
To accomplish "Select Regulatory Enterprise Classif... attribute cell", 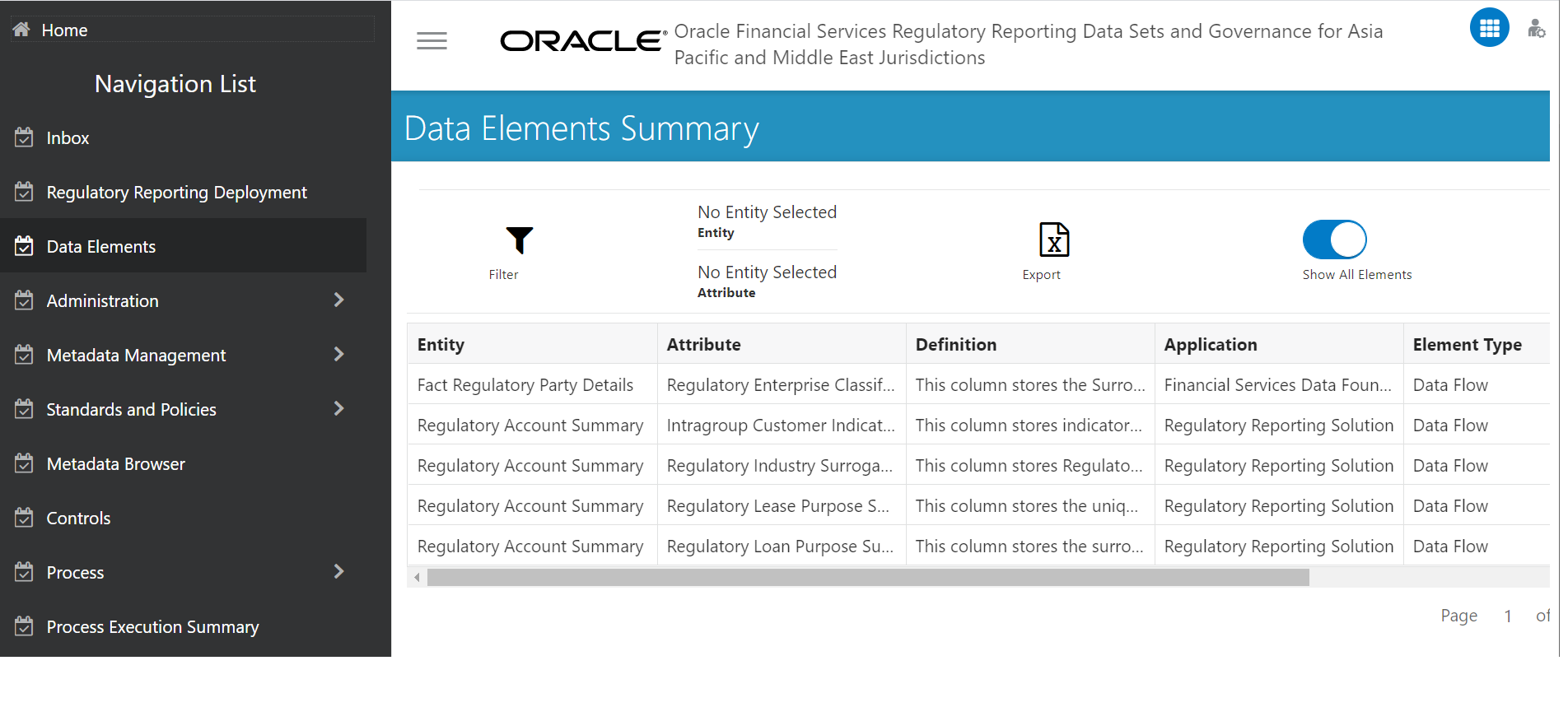I will tap(782, 384).
